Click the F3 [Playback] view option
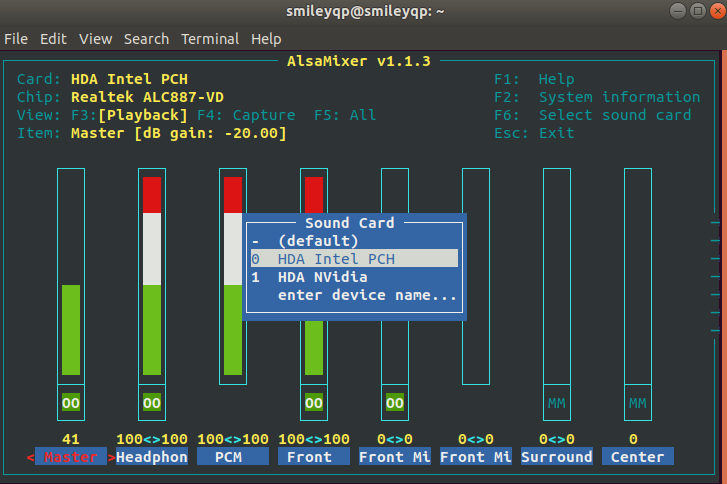The height and width of the screenshot is (484, 727). point(129,115)
